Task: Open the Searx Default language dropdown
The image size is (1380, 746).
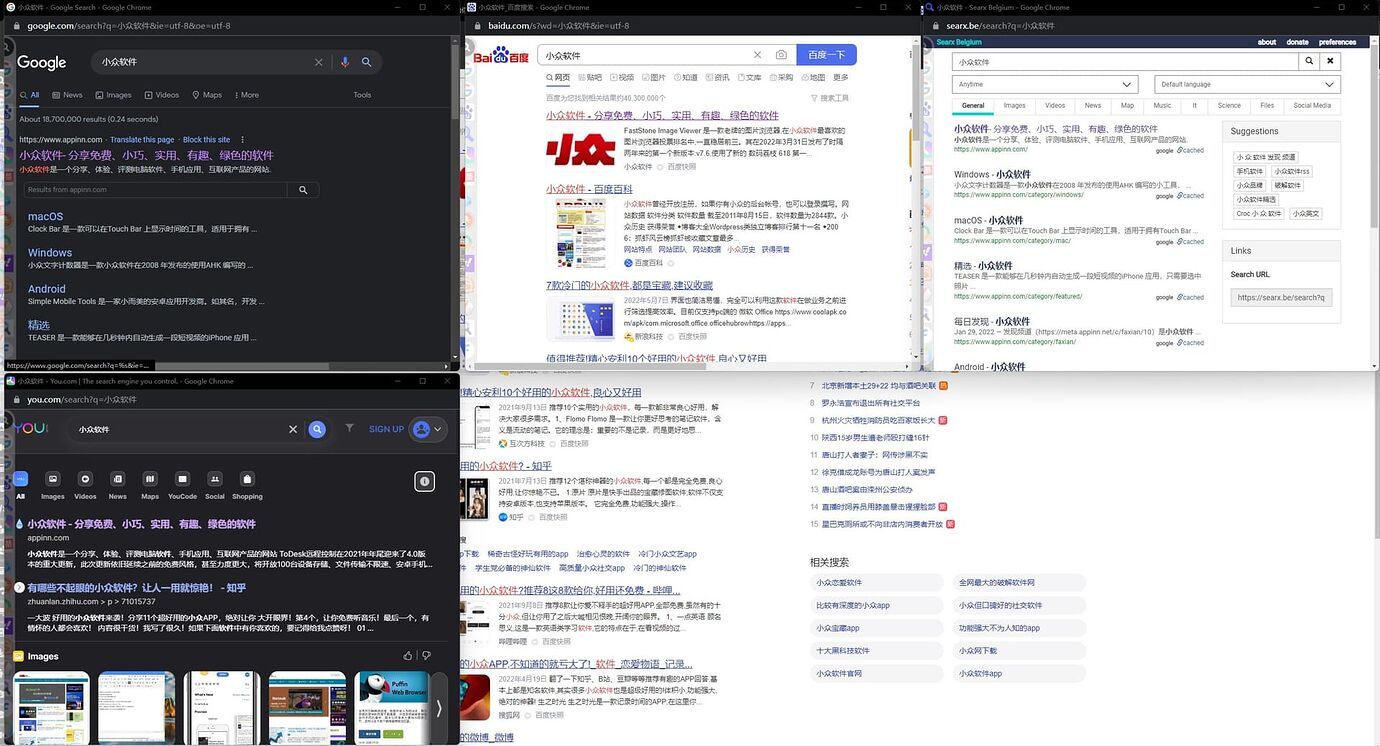Action: [1247, 84]
